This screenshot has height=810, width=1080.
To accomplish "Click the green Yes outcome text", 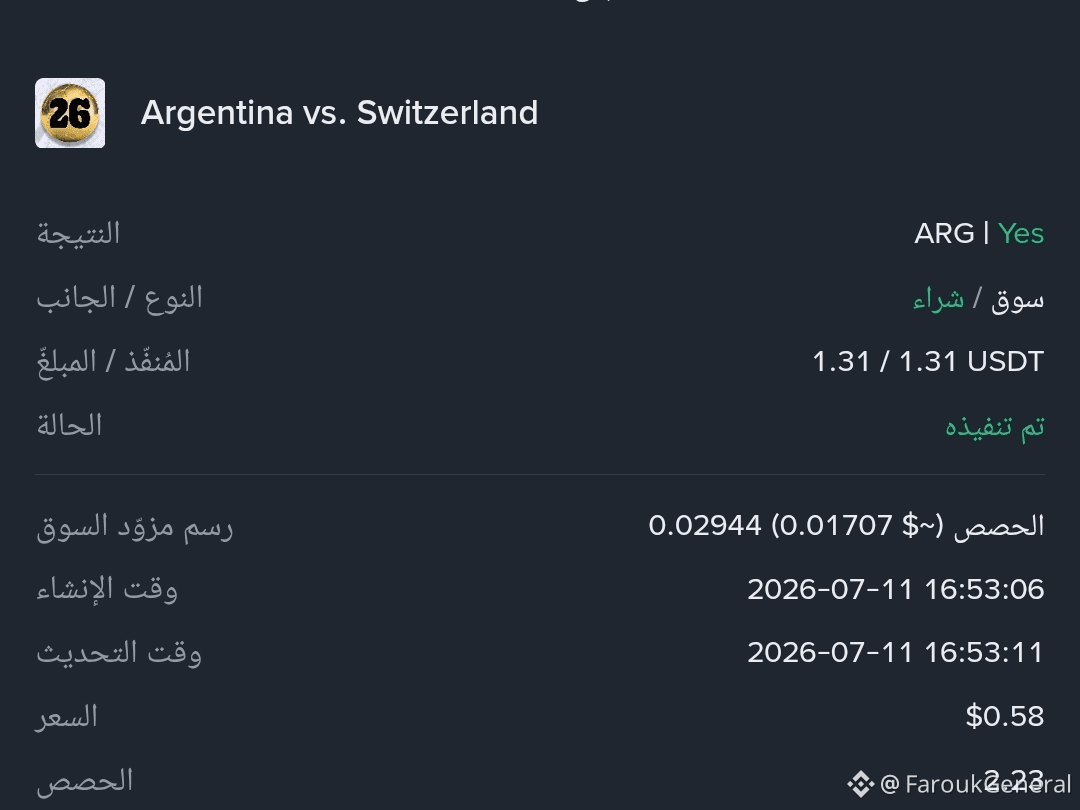I will point(1021,233).
